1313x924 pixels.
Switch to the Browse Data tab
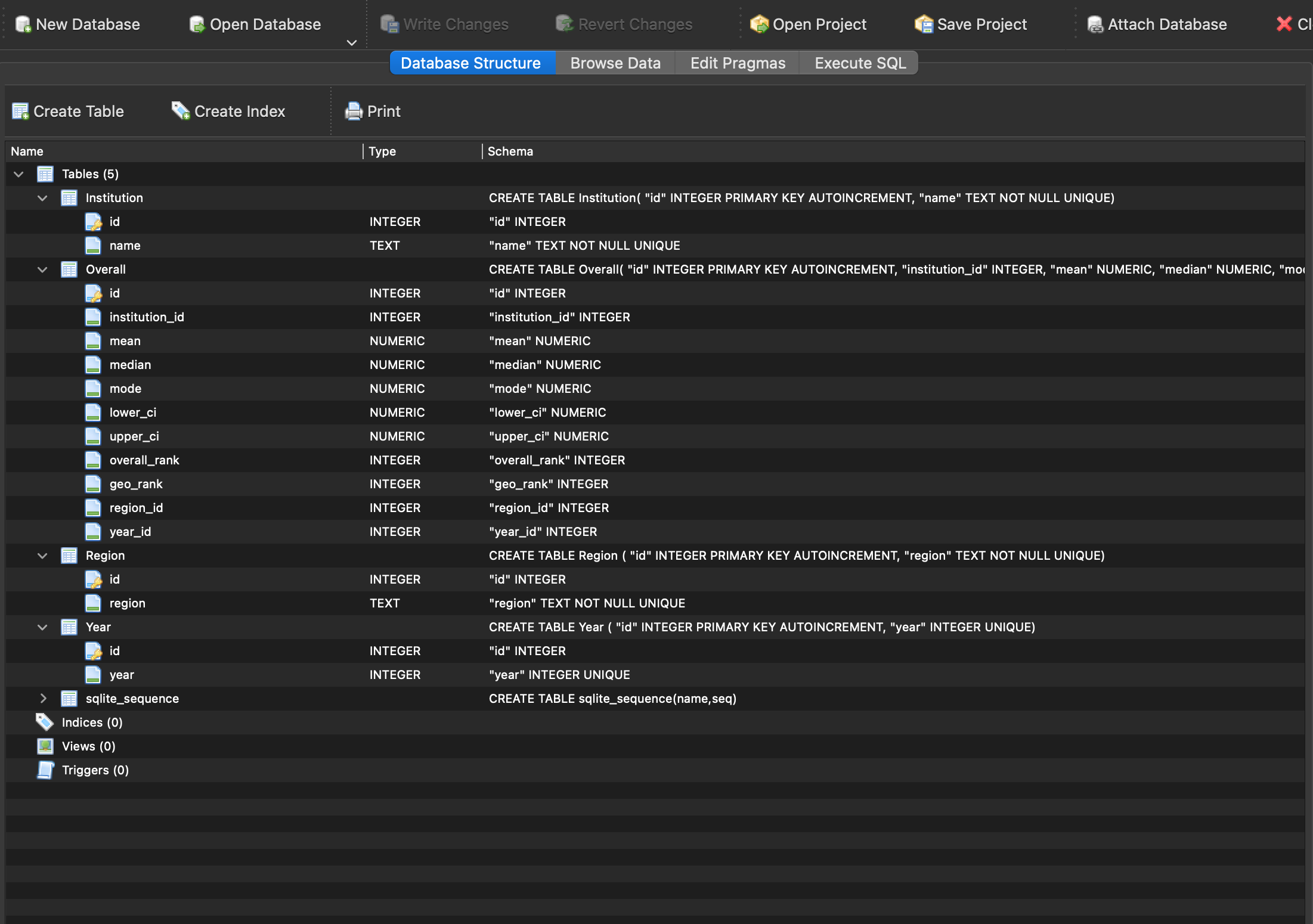[x=615, y=63]
